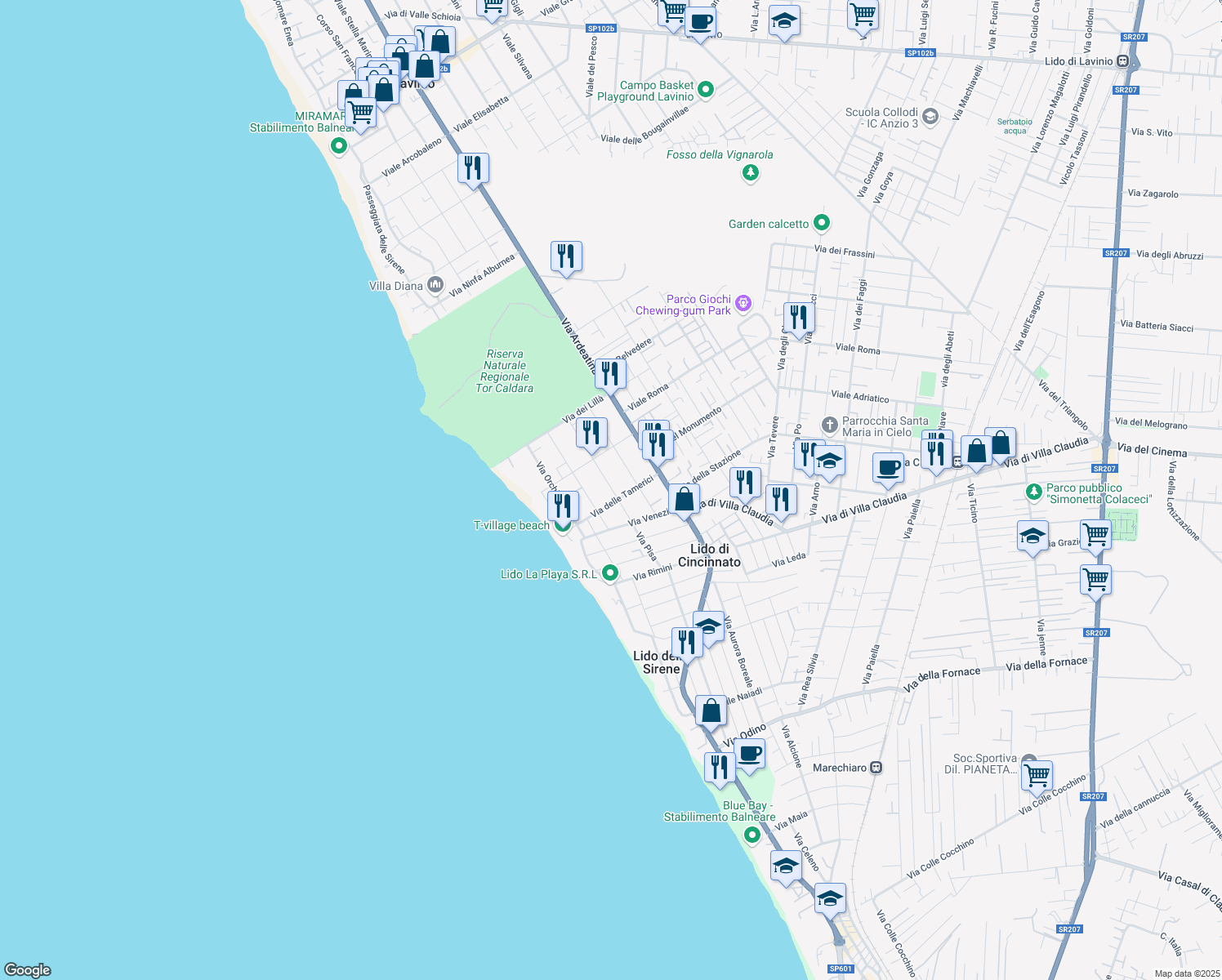Screen dimensions: 1222x980
Task: Click the restaurant marker on Viale Arcobaleno
Action: (474, 170)
